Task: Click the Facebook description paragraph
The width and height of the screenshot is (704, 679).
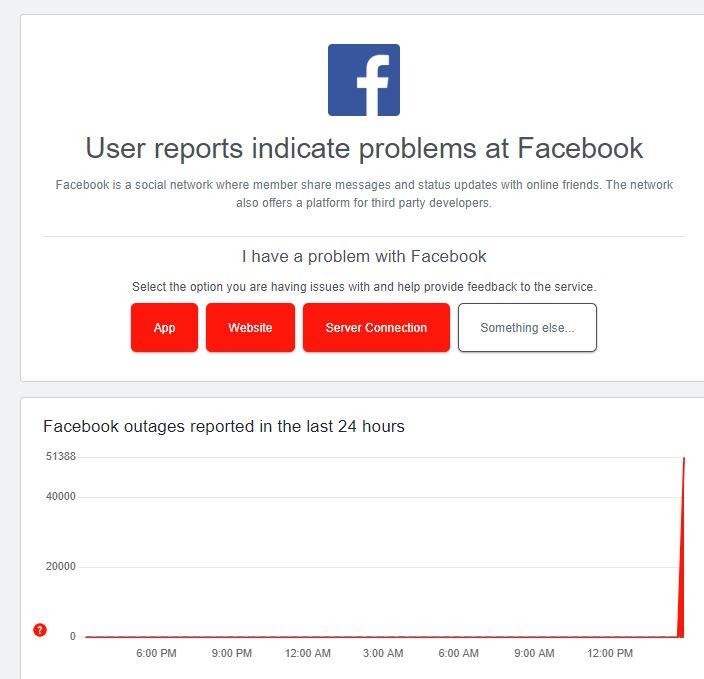Action: [x=364, y=193]
